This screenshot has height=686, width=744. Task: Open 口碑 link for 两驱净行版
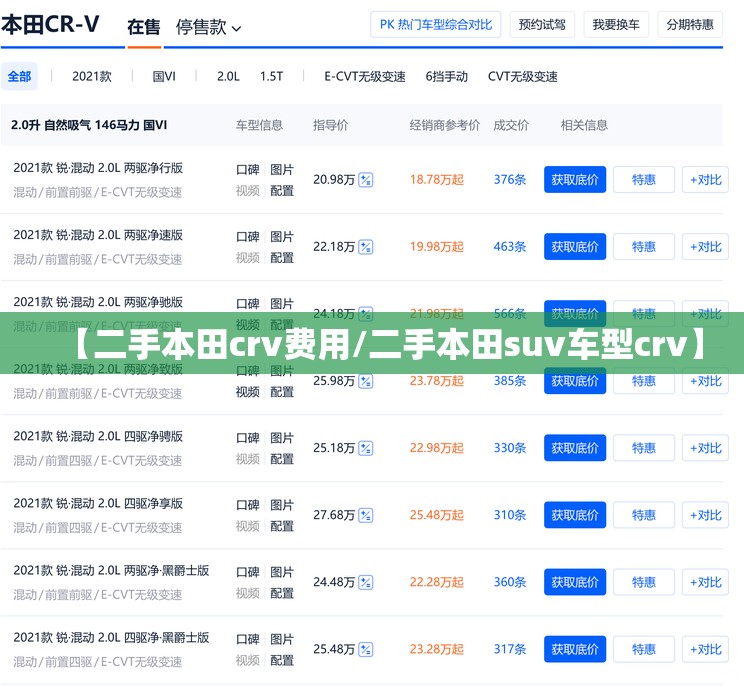(x=248, y=169)
